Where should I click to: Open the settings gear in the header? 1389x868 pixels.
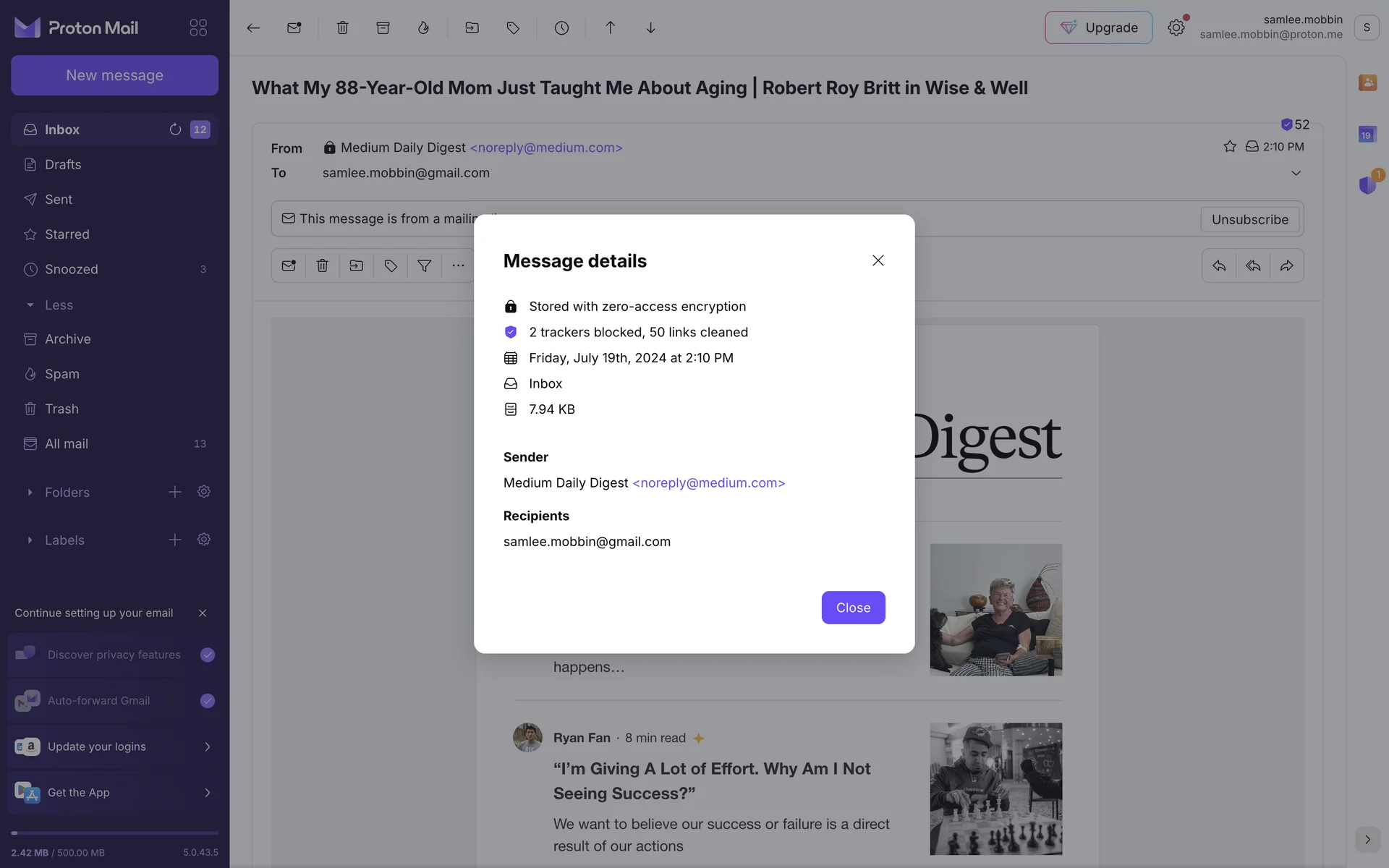pyautogui.click(x=1176, y=27)
